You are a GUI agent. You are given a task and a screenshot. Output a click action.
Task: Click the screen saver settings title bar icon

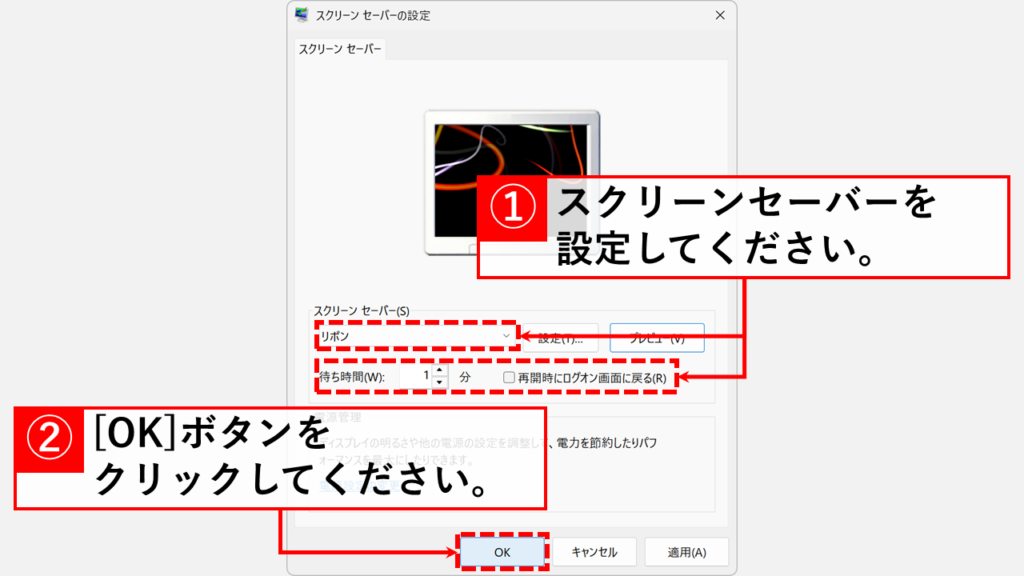(302, 16)
